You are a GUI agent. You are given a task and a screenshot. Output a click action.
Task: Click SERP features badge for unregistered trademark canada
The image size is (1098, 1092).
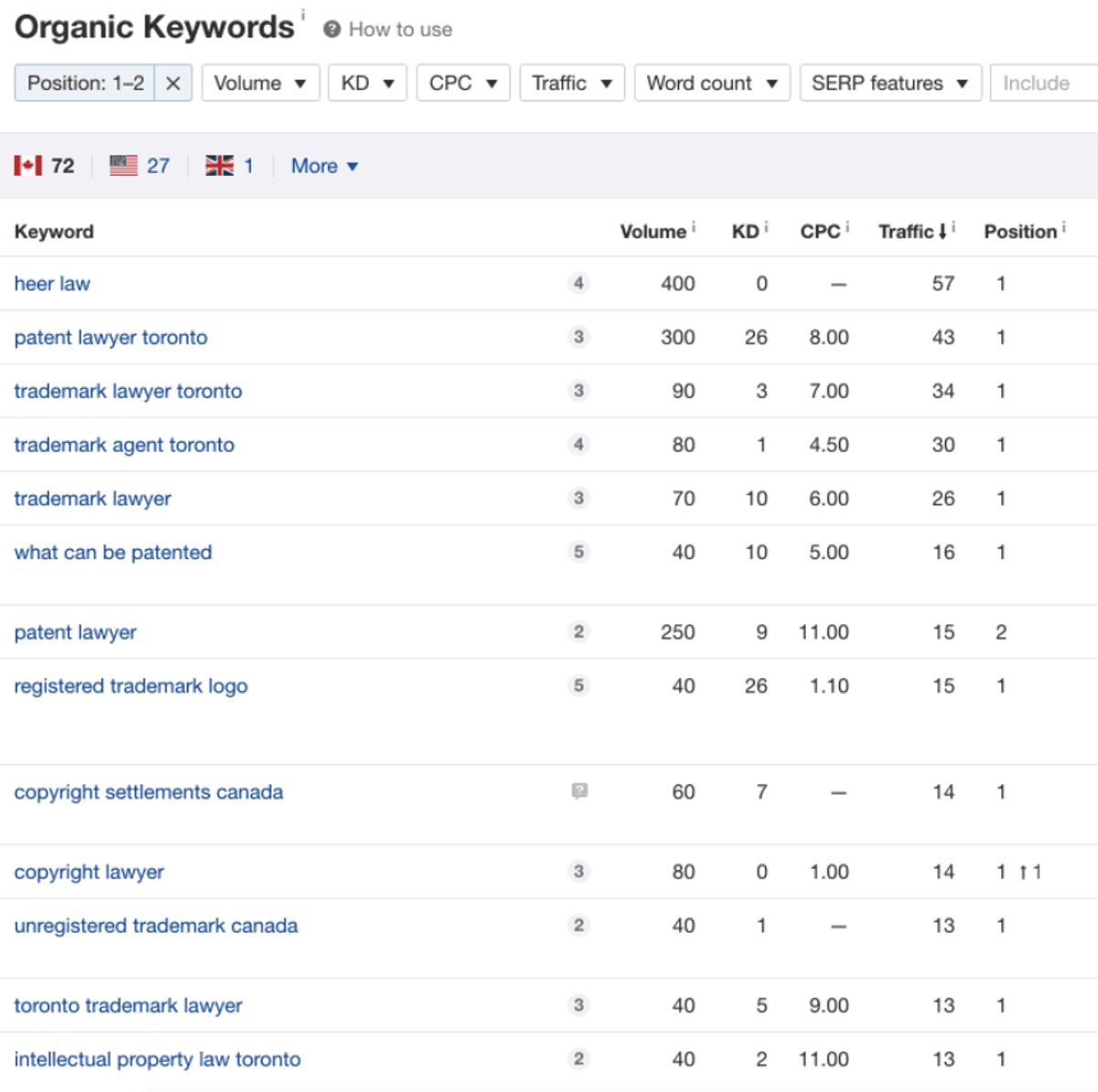[578, 926]
